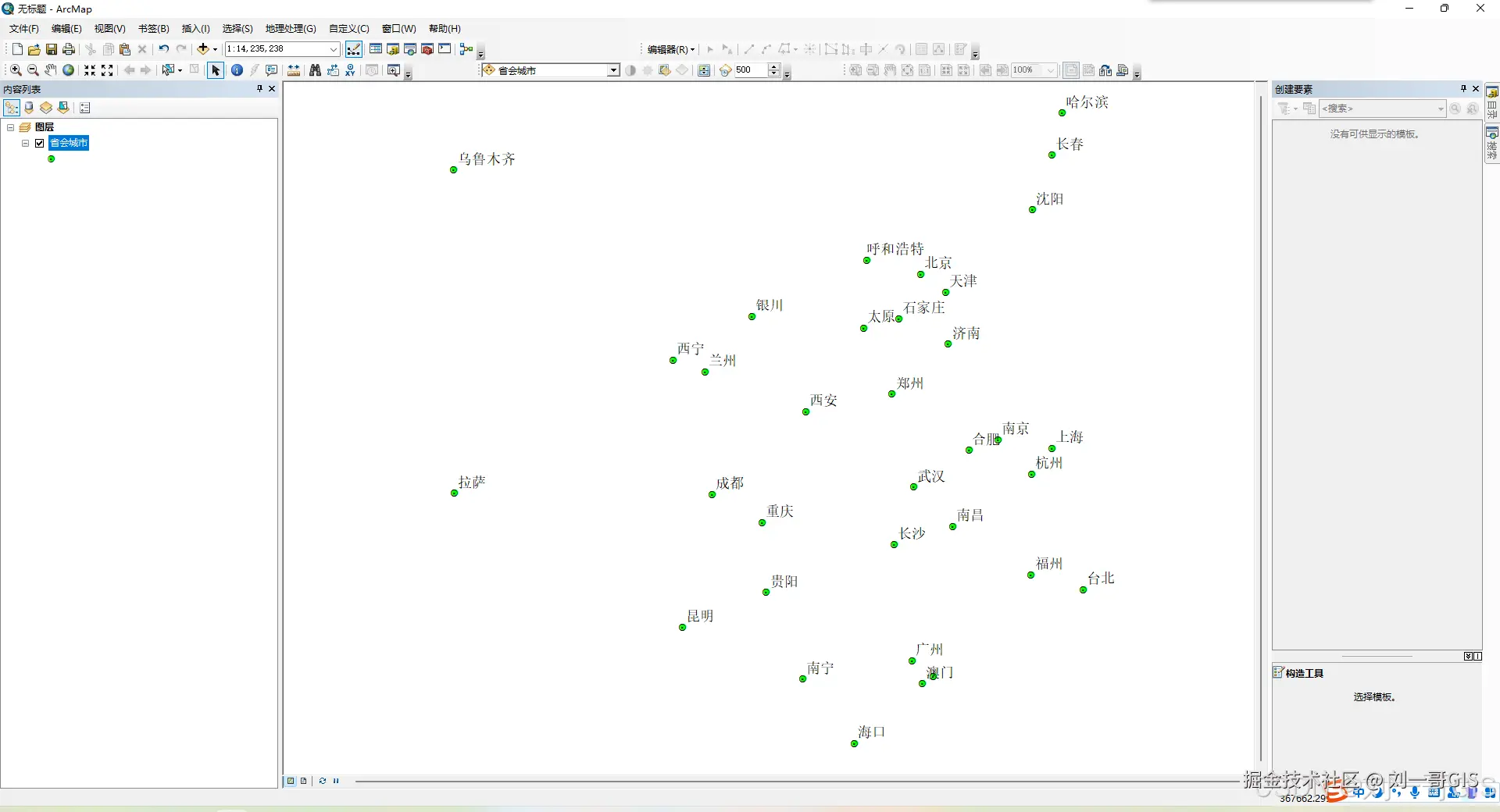Open the 视图(V) menu
Screen dimensions: 1500x812
click(110, 29)
